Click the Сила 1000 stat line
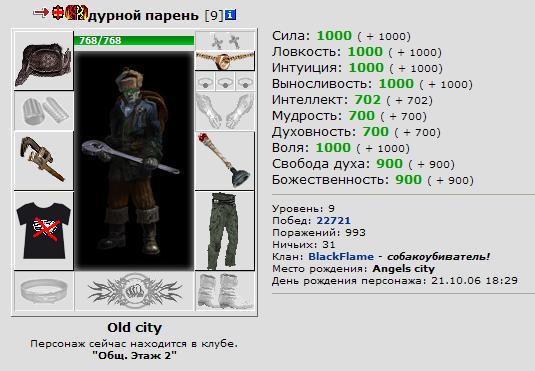This screenshot has height=371, width=535. [x=341, y=36]
